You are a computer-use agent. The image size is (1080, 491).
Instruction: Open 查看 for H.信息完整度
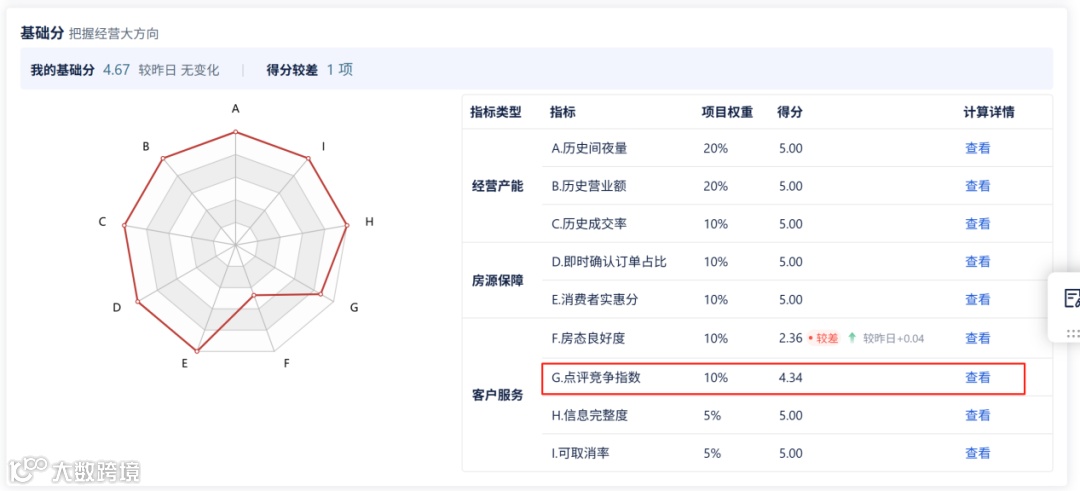977,415
